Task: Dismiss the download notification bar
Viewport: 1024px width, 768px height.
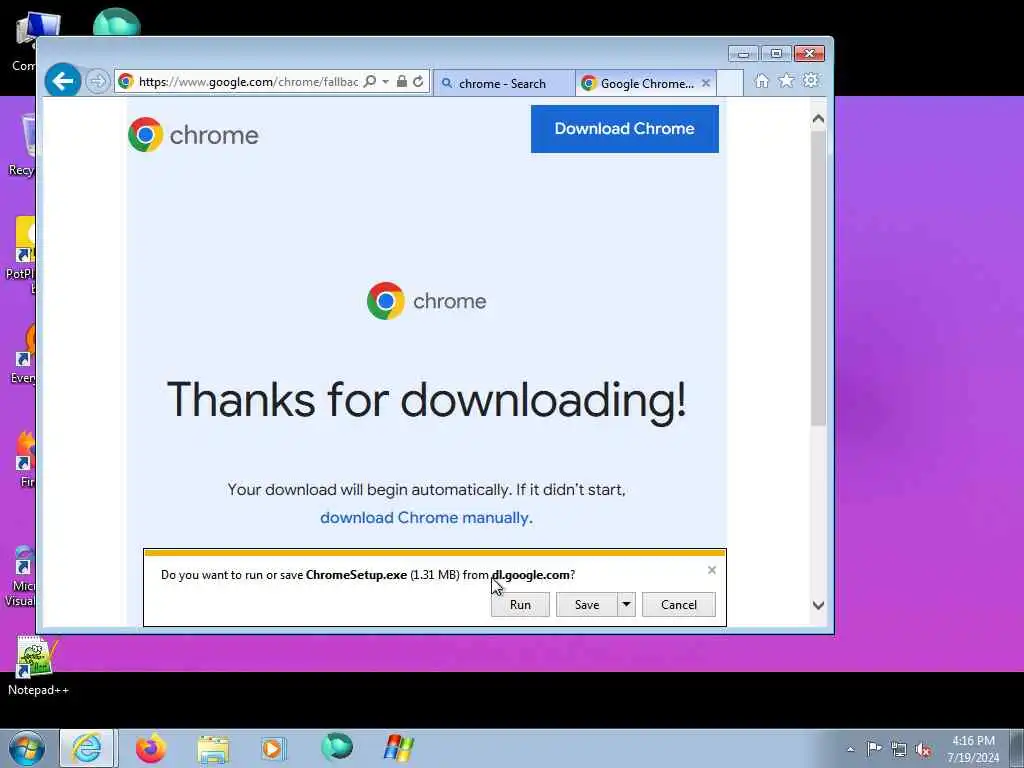Action: point(712,570)
